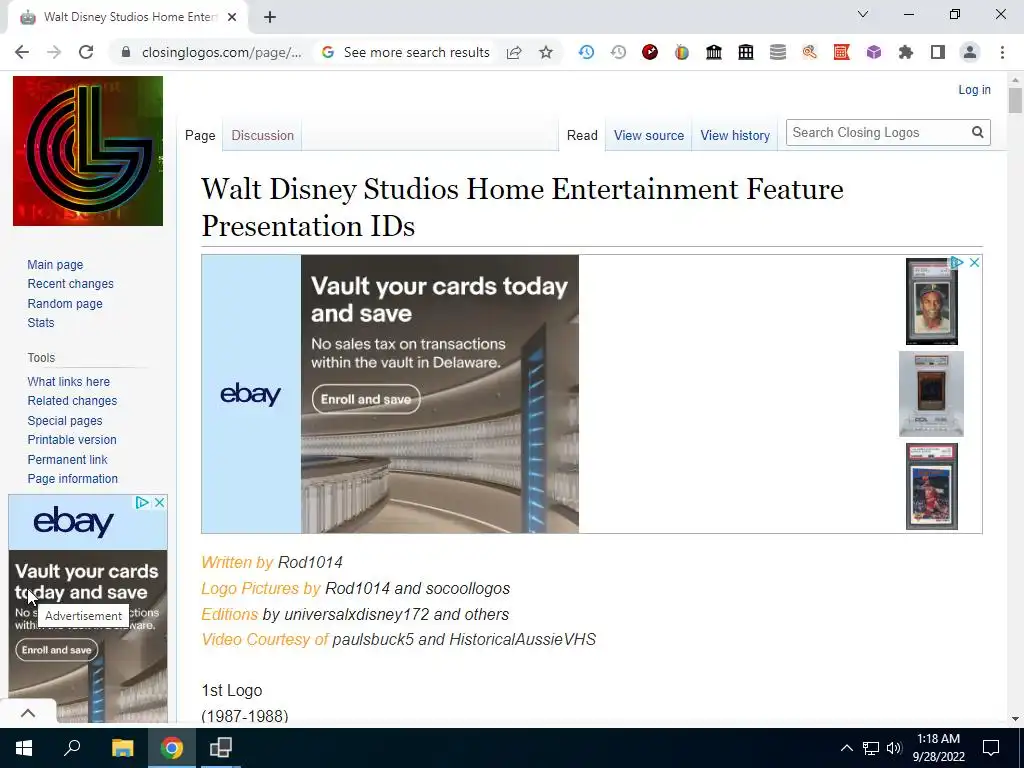Open Special pages link
The width and height of the screenshot is (1024, 768).
65,421
